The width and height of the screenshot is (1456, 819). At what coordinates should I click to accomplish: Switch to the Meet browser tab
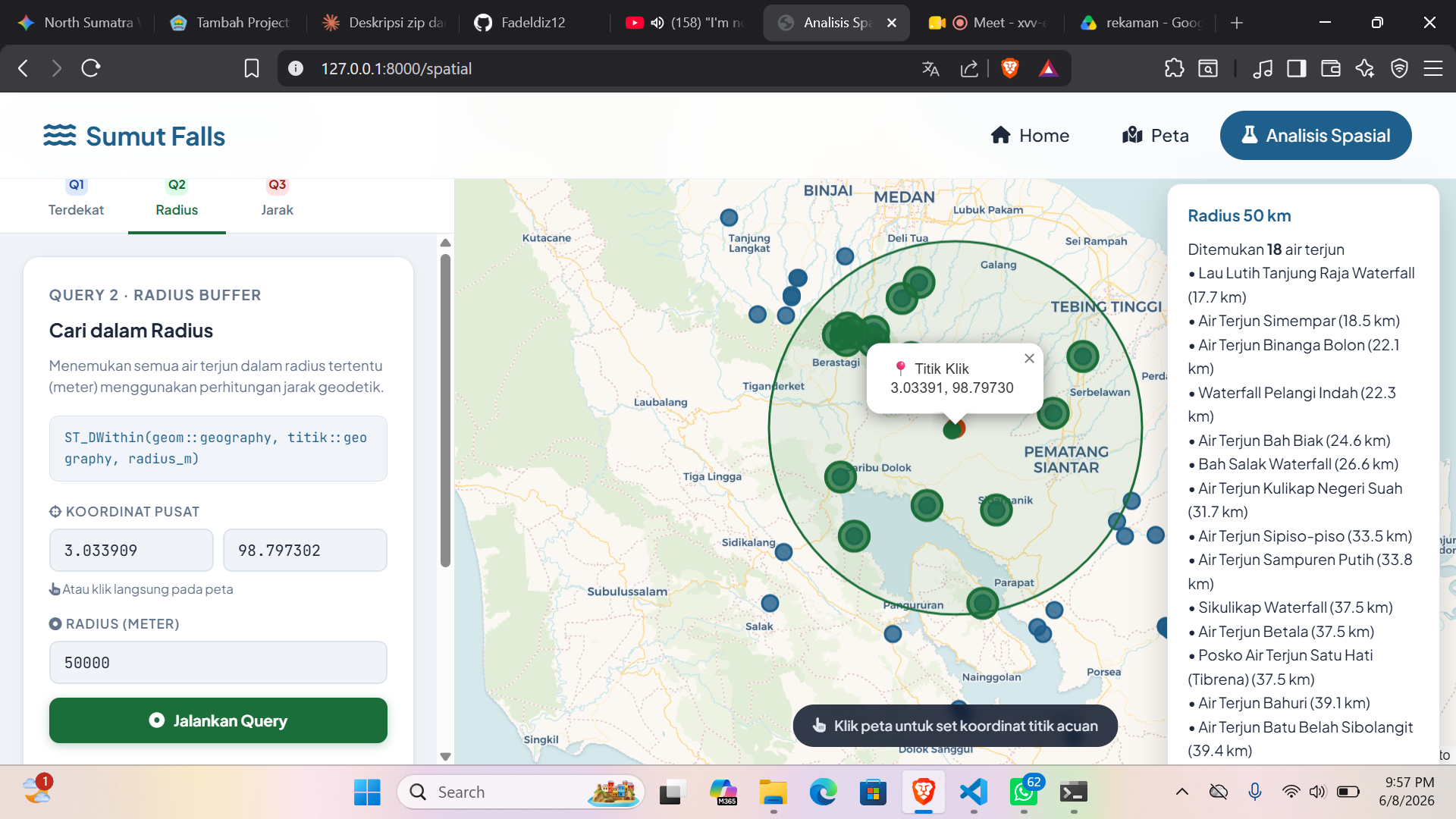click(988, 23)
